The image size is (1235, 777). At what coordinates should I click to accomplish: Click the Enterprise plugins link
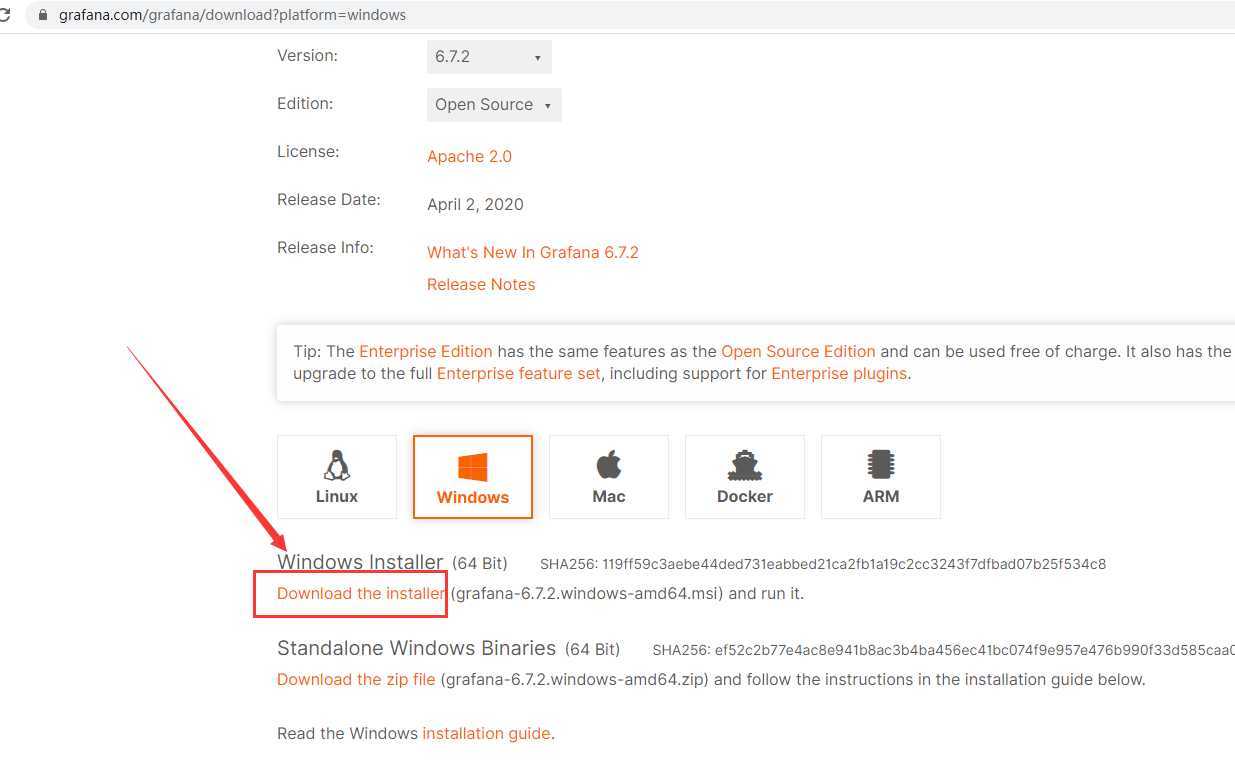pyautogui.click(x=839, y=373)
